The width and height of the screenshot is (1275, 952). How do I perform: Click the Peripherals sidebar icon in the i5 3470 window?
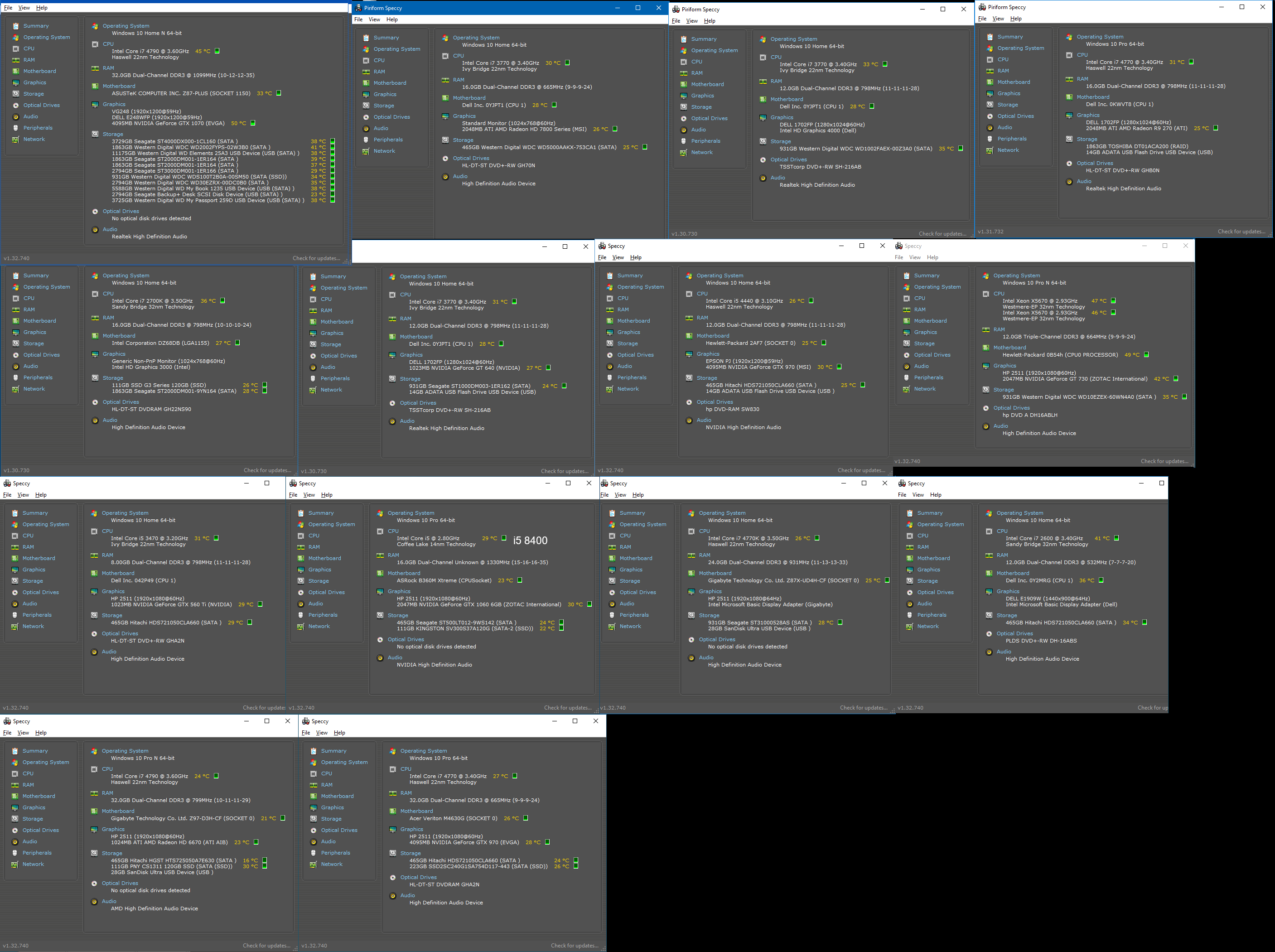pyautogui.click(x=15, y=615)
